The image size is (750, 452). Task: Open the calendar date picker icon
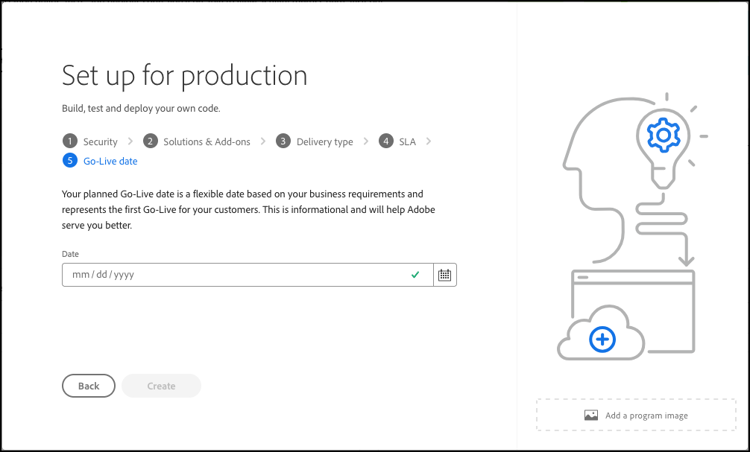[x=445, y=275]
